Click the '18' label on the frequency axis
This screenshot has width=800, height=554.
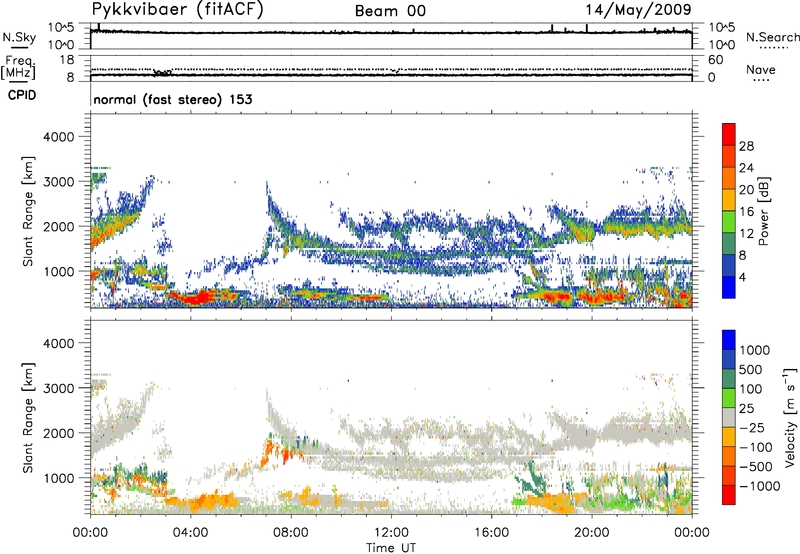coord(67,60)
